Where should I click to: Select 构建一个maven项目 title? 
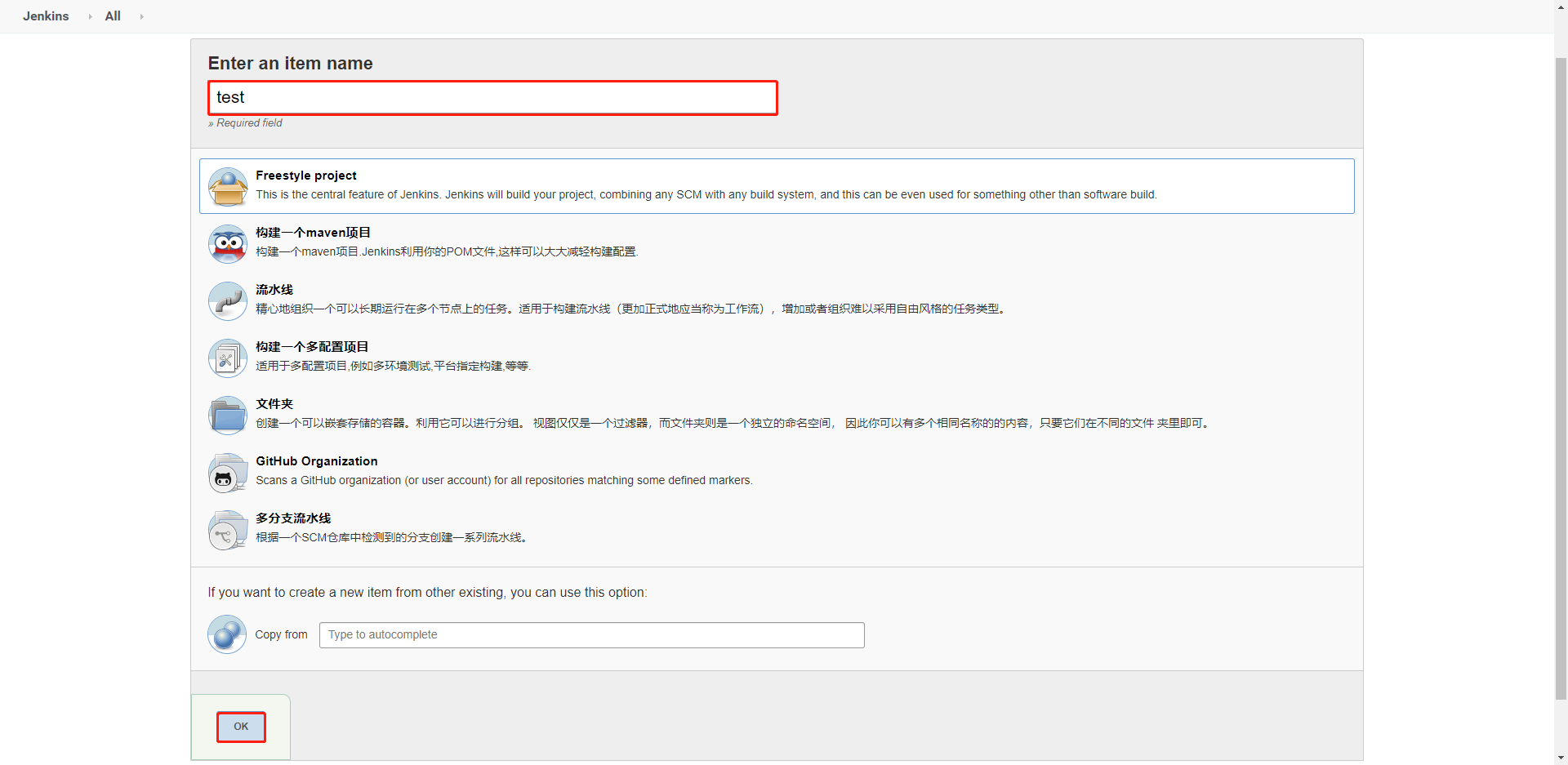(313, 233)
